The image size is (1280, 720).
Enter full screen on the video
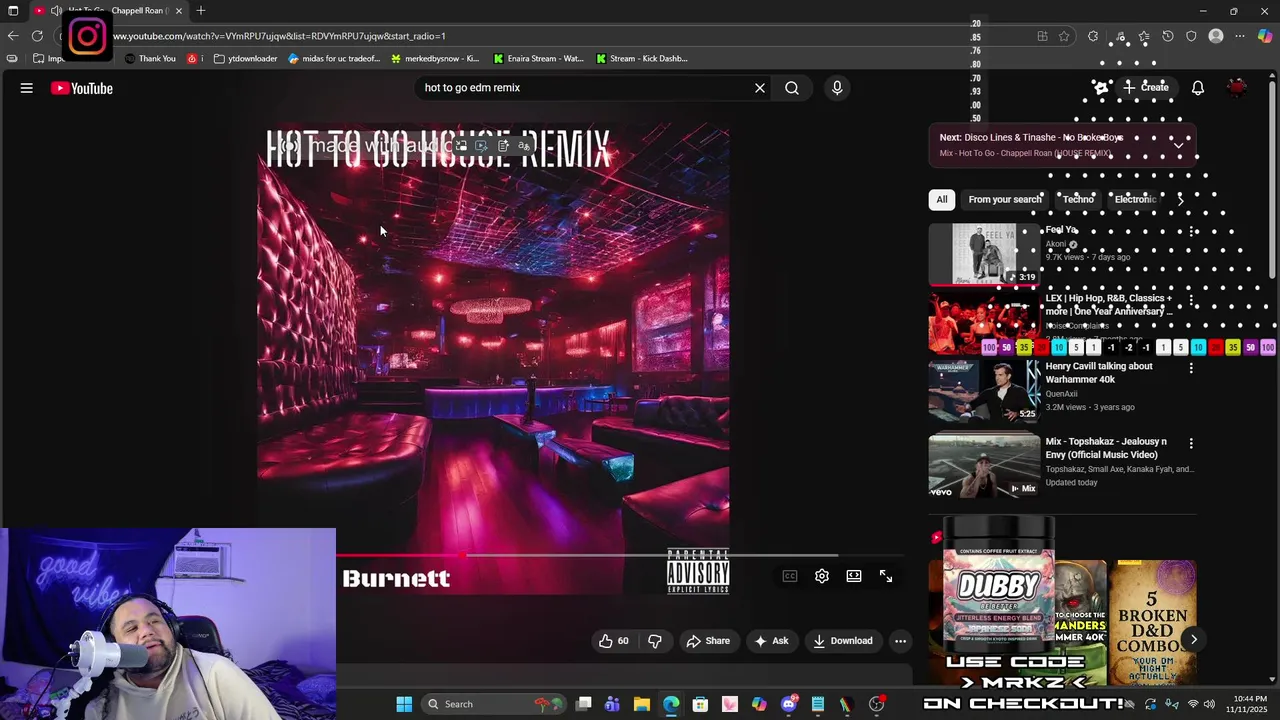(886, 576)
